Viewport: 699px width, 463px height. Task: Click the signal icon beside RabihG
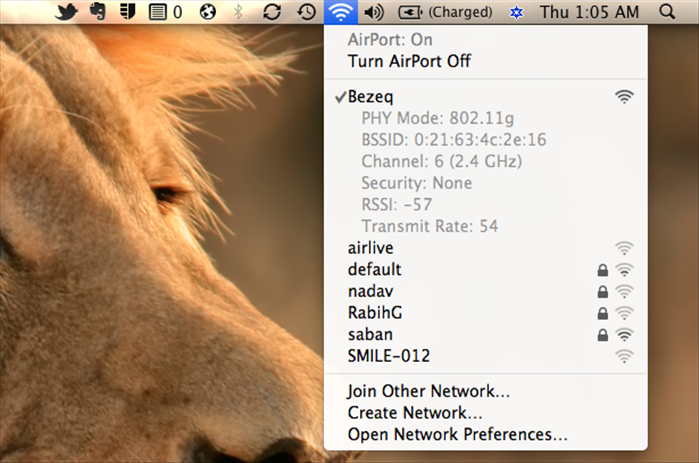[x=624, y=313]
